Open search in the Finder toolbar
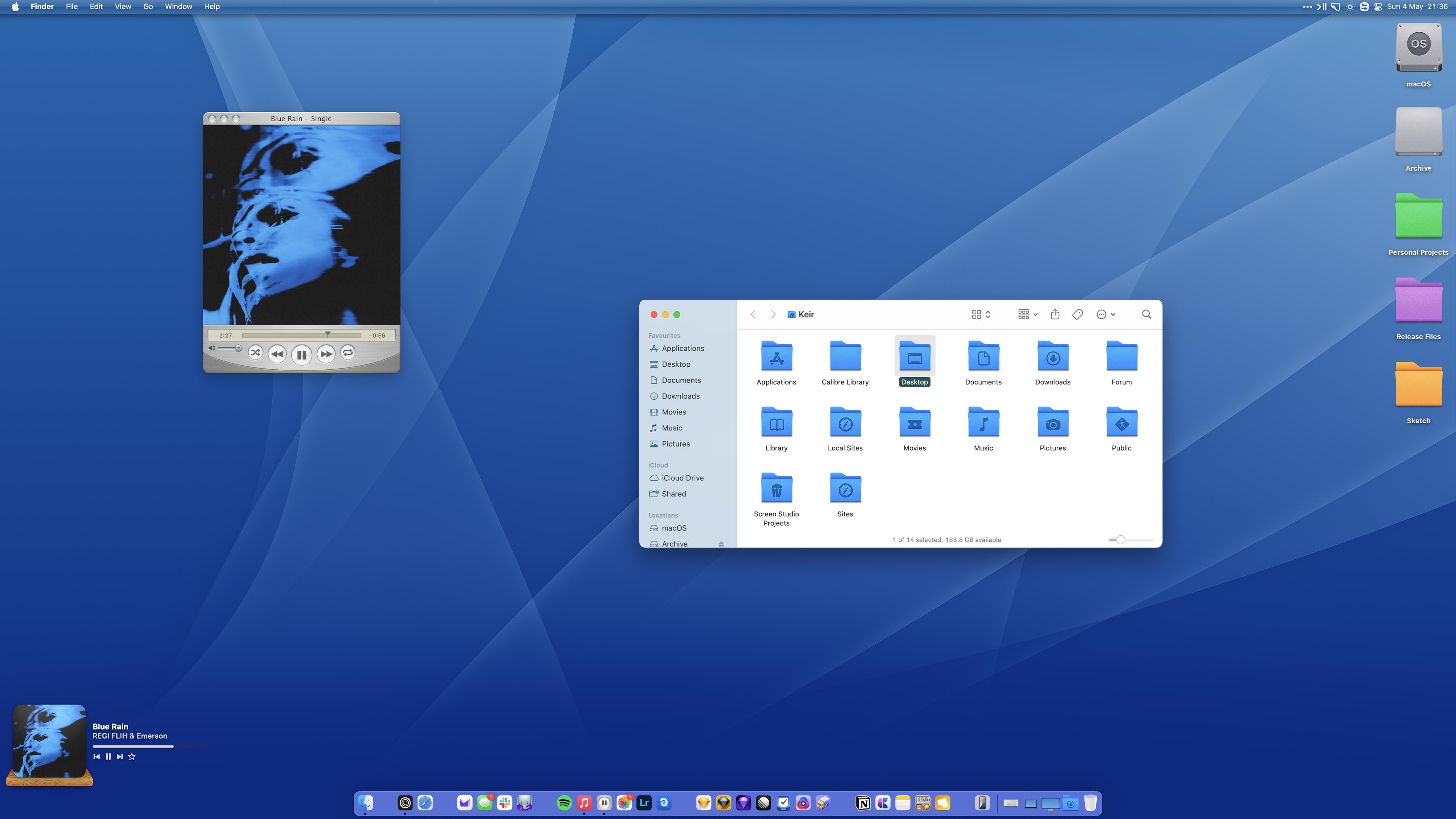1456x819 pixels. tap(1147, 314)
